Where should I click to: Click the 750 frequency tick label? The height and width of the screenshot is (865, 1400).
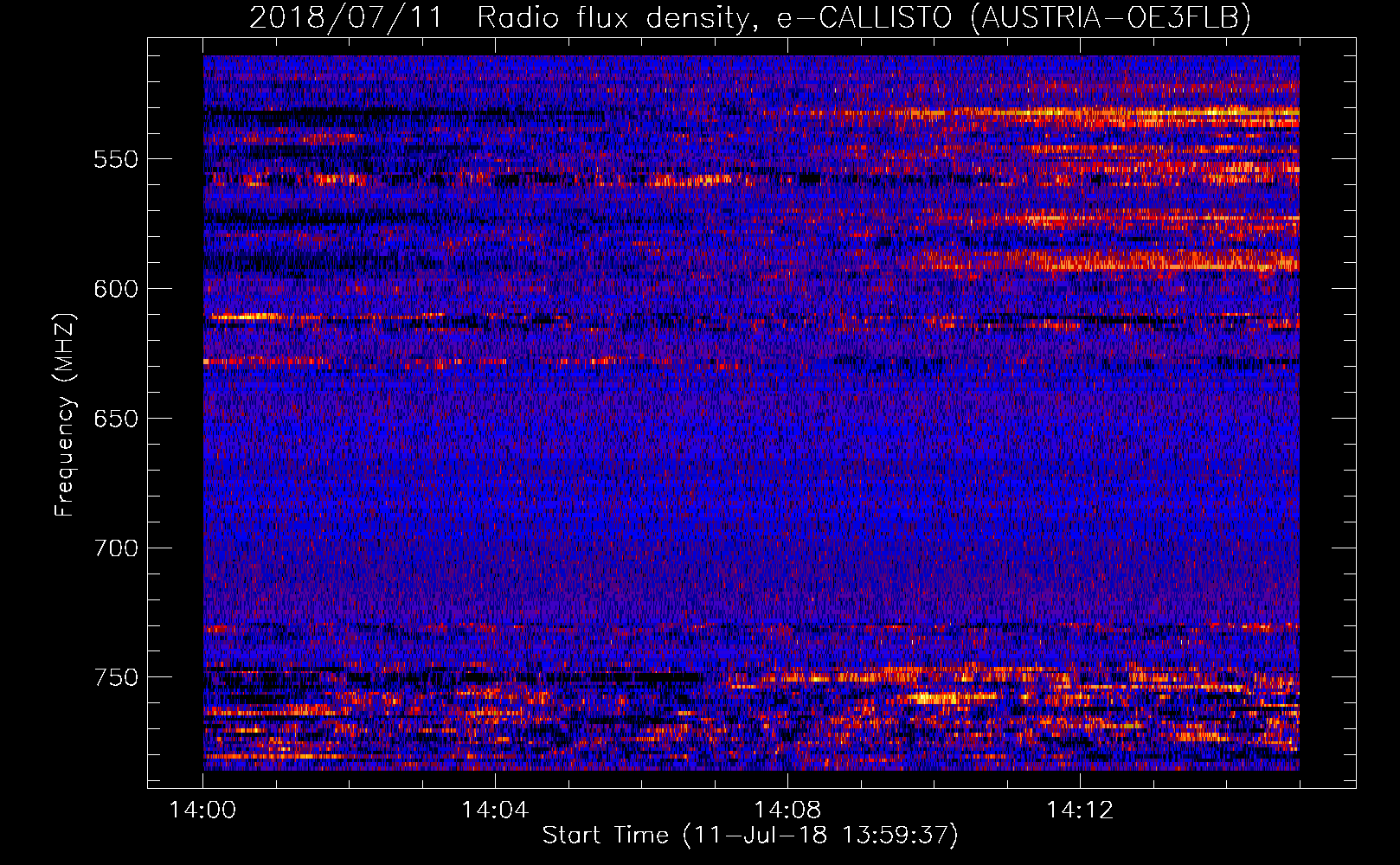(116, 677)
